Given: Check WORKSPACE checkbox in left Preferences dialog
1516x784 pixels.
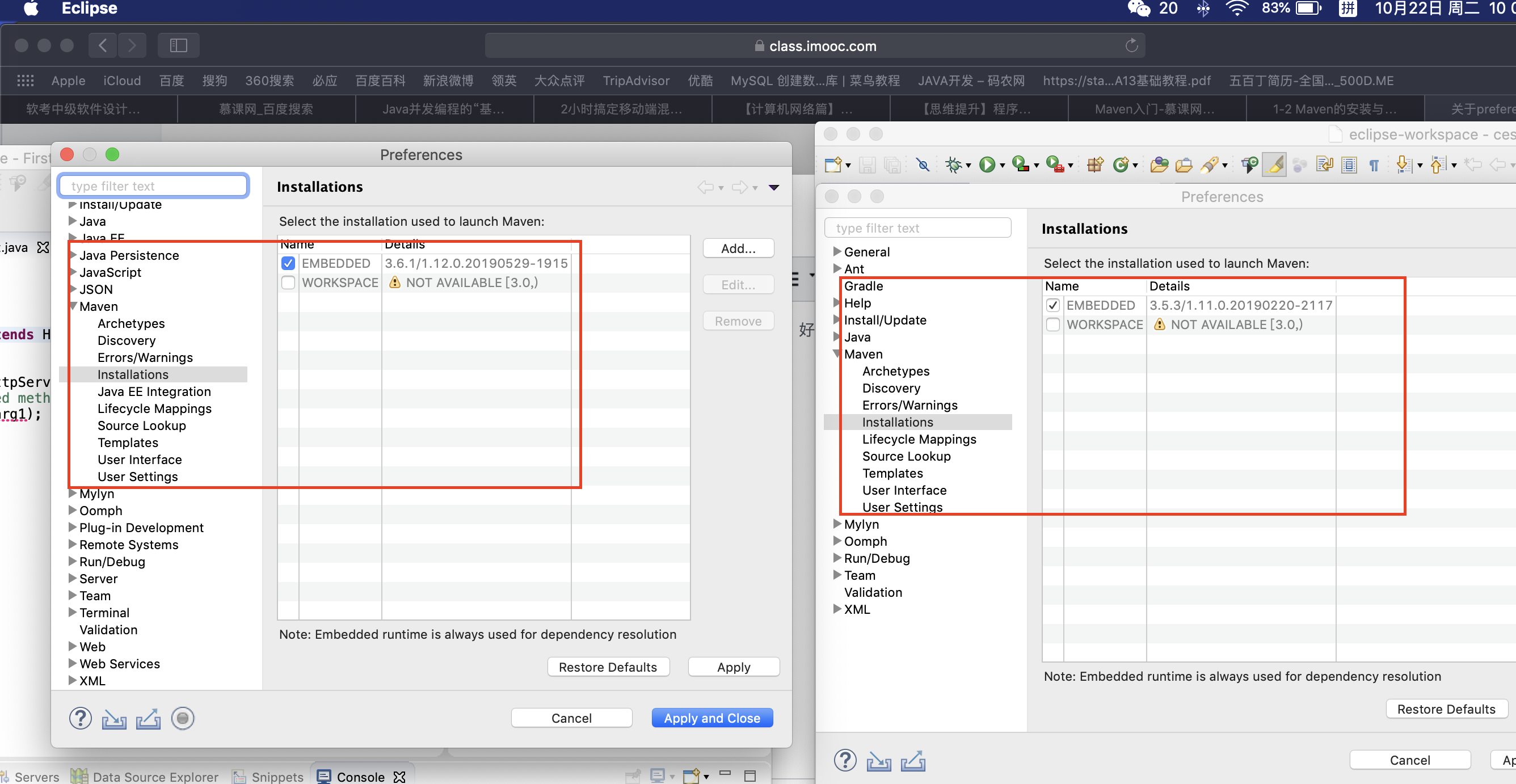Looking at the screenshot, I should (x=288, y=283).
